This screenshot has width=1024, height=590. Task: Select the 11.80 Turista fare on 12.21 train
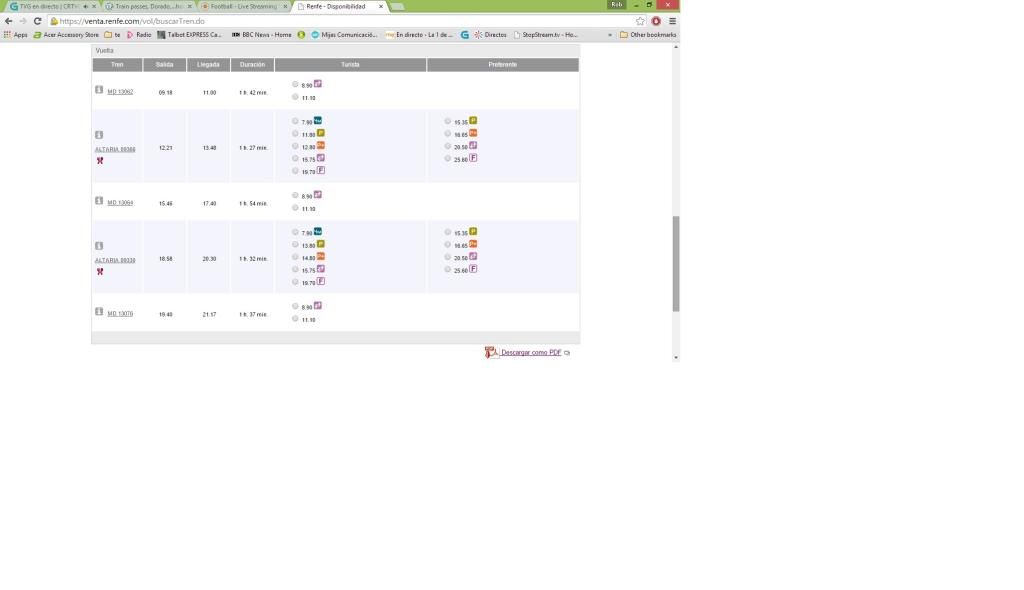[x=295, y=133]
